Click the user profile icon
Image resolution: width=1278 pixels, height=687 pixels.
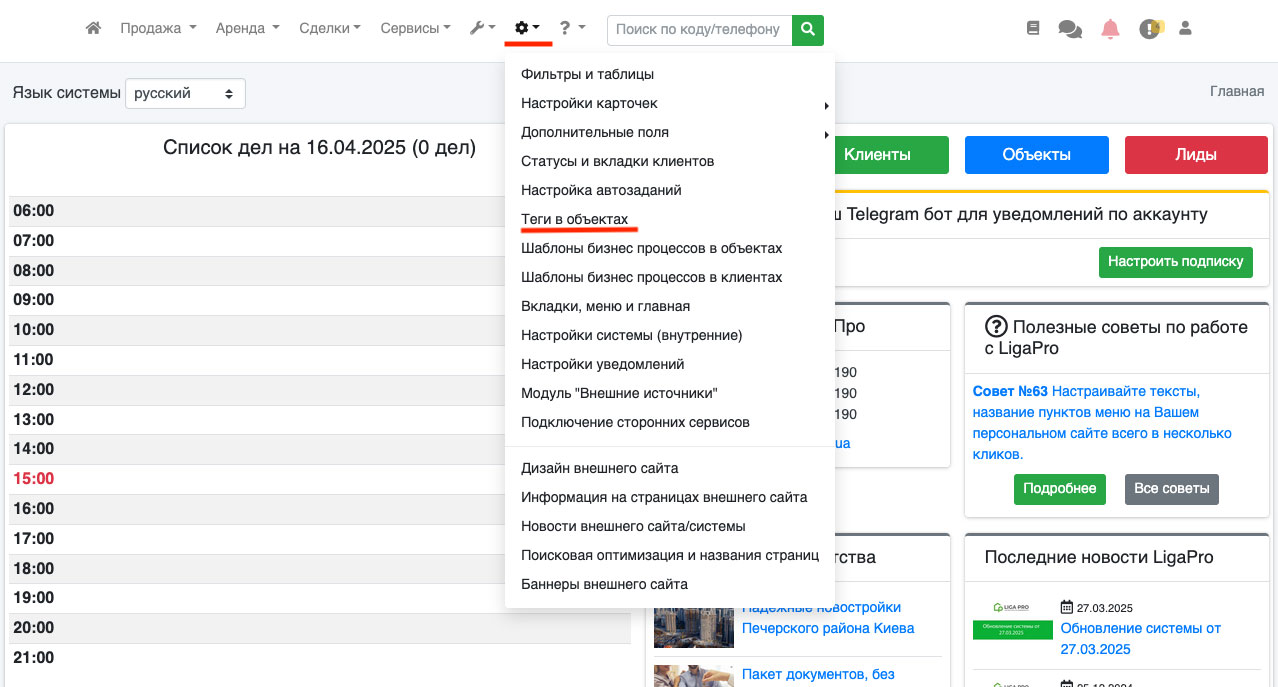(x=1185, y=29)
